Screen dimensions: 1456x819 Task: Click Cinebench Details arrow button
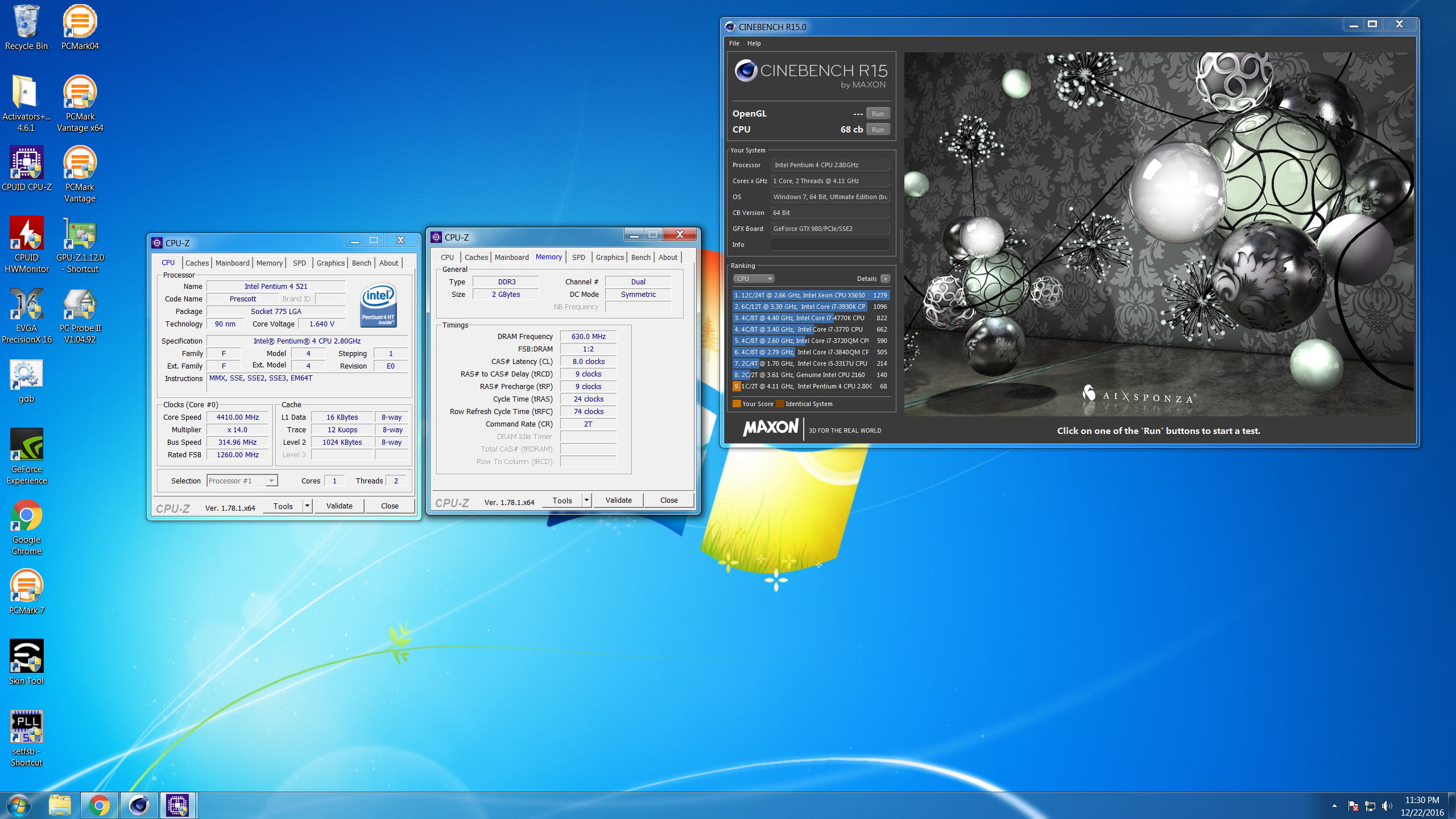point(885,279)
